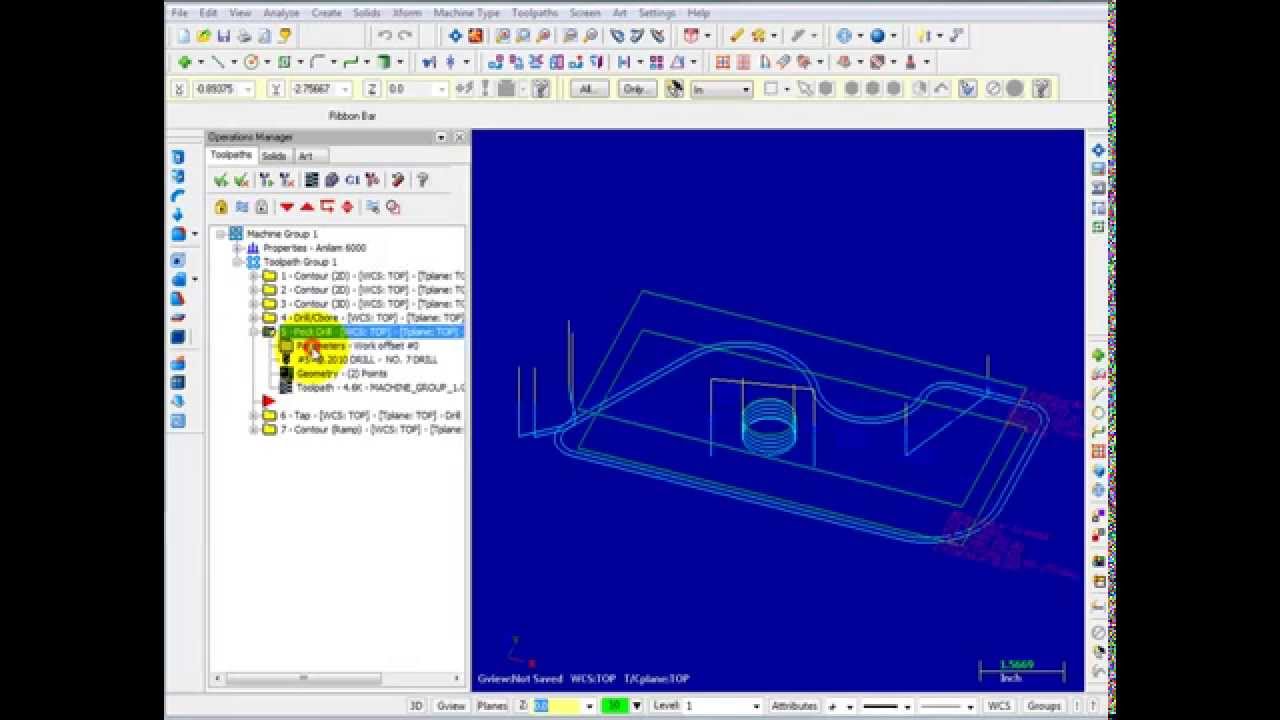Select all operations green checkmark icon
Image resolution: width=1280 pixels, height=720 pixels.
(221, 180)
